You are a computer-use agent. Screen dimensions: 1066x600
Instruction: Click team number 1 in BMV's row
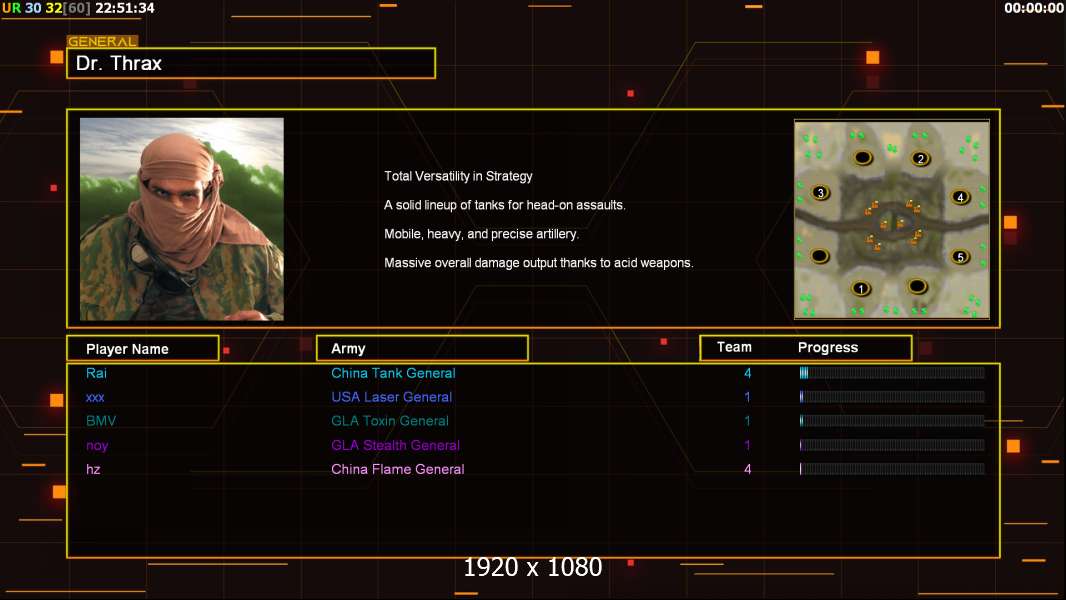pos(747,421)
